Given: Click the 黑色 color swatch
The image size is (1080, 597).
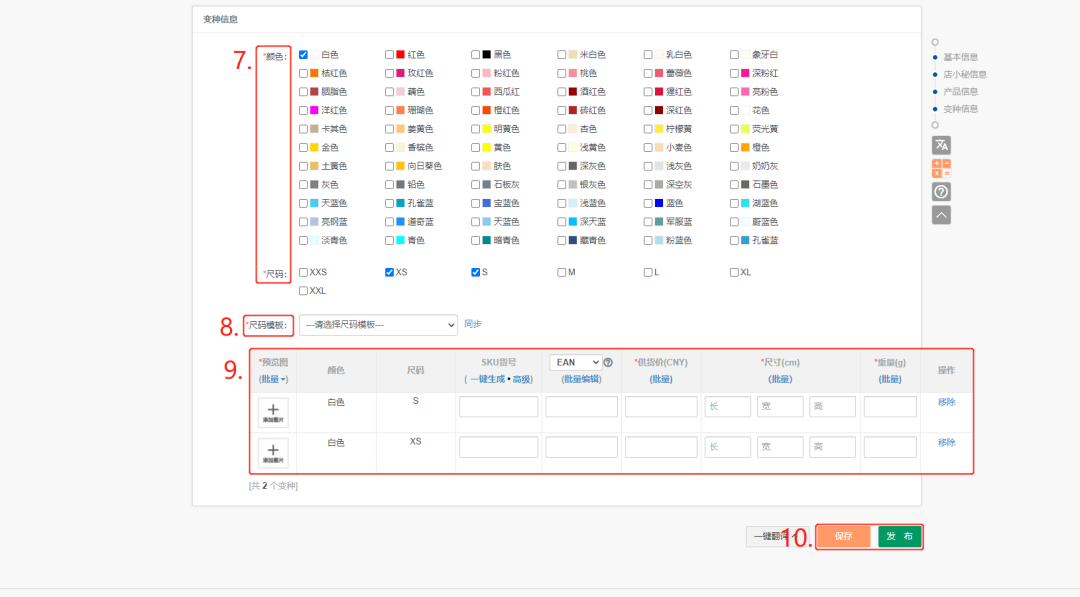Looking at the screenshot, I should (x=485, y=54).
